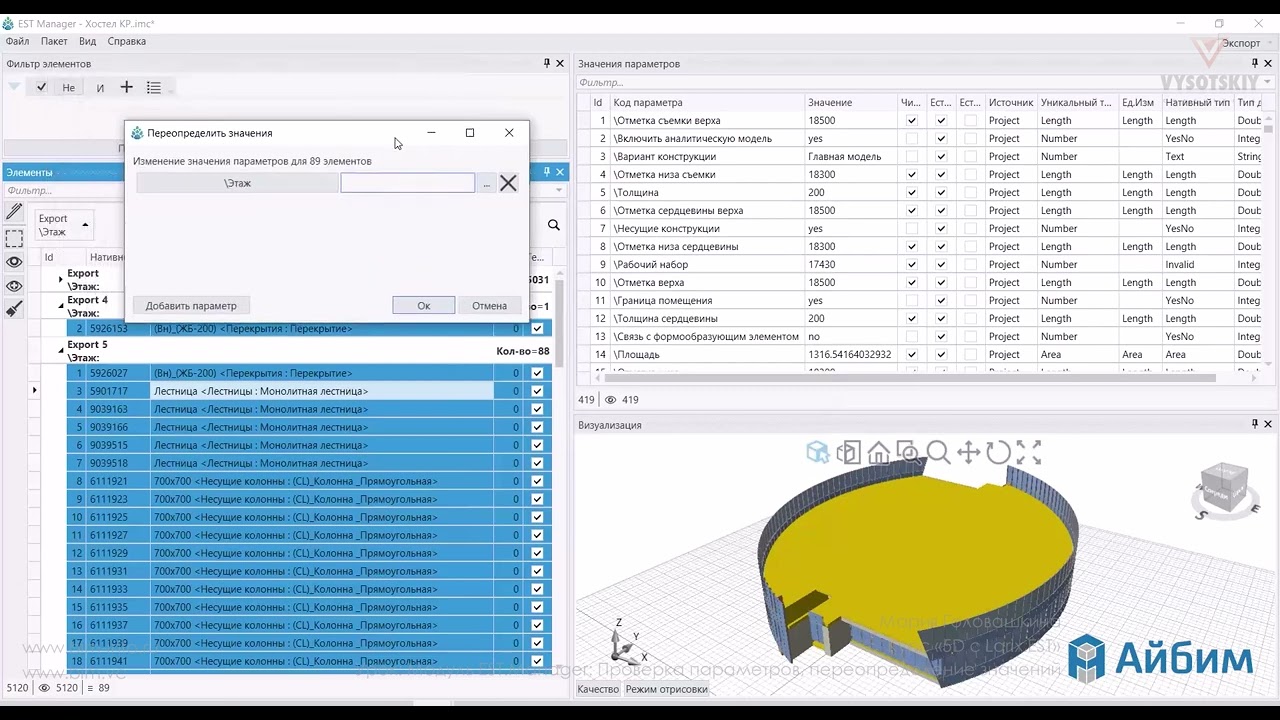Image resolution: width=1280 pixels, height=720 pixels.
Task: Close the Визуализация panel
Action: point(1268,424)
